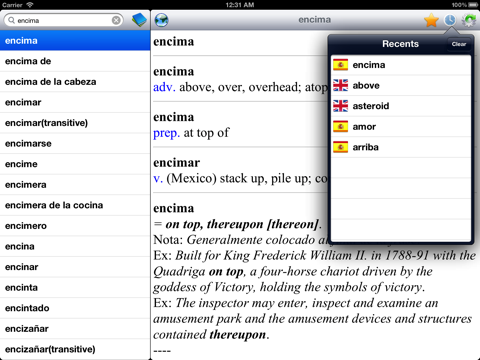Tap the UK flag beside asteroid
This screenshot has height=360, width=480.
pos(340,106)
